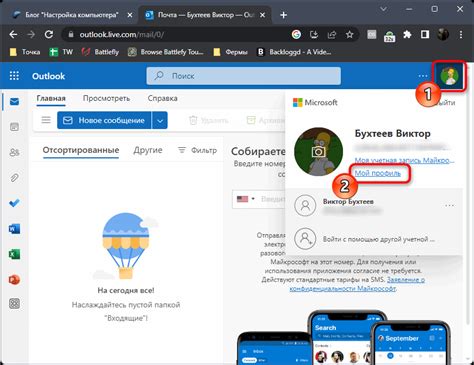The height and width of the screenshot is (365, 474).
Task: Open the Мой профиль link
Action: coord(378,173)
